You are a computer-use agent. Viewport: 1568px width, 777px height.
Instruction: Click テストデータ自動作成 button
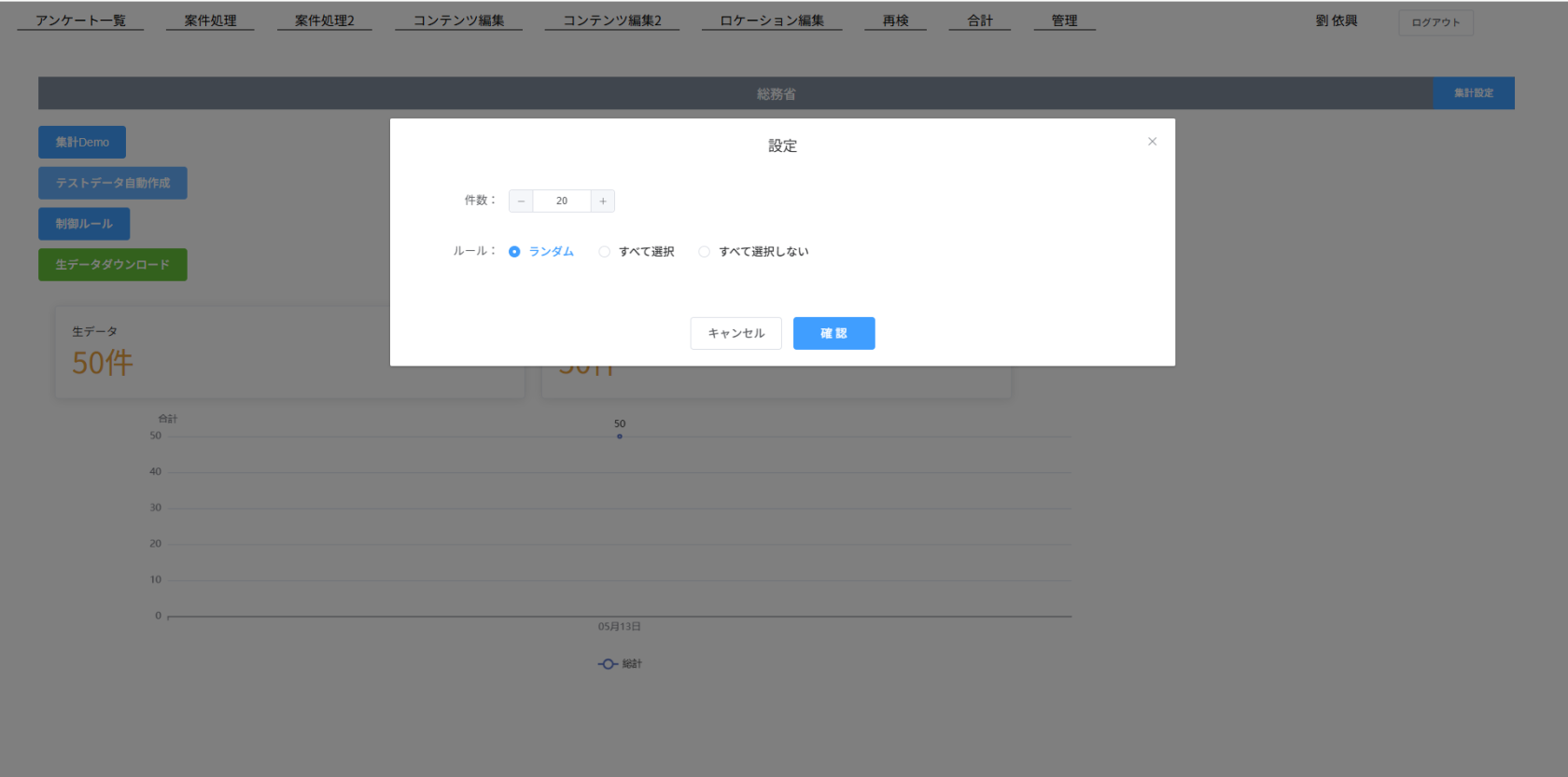(x=112, y=183)
